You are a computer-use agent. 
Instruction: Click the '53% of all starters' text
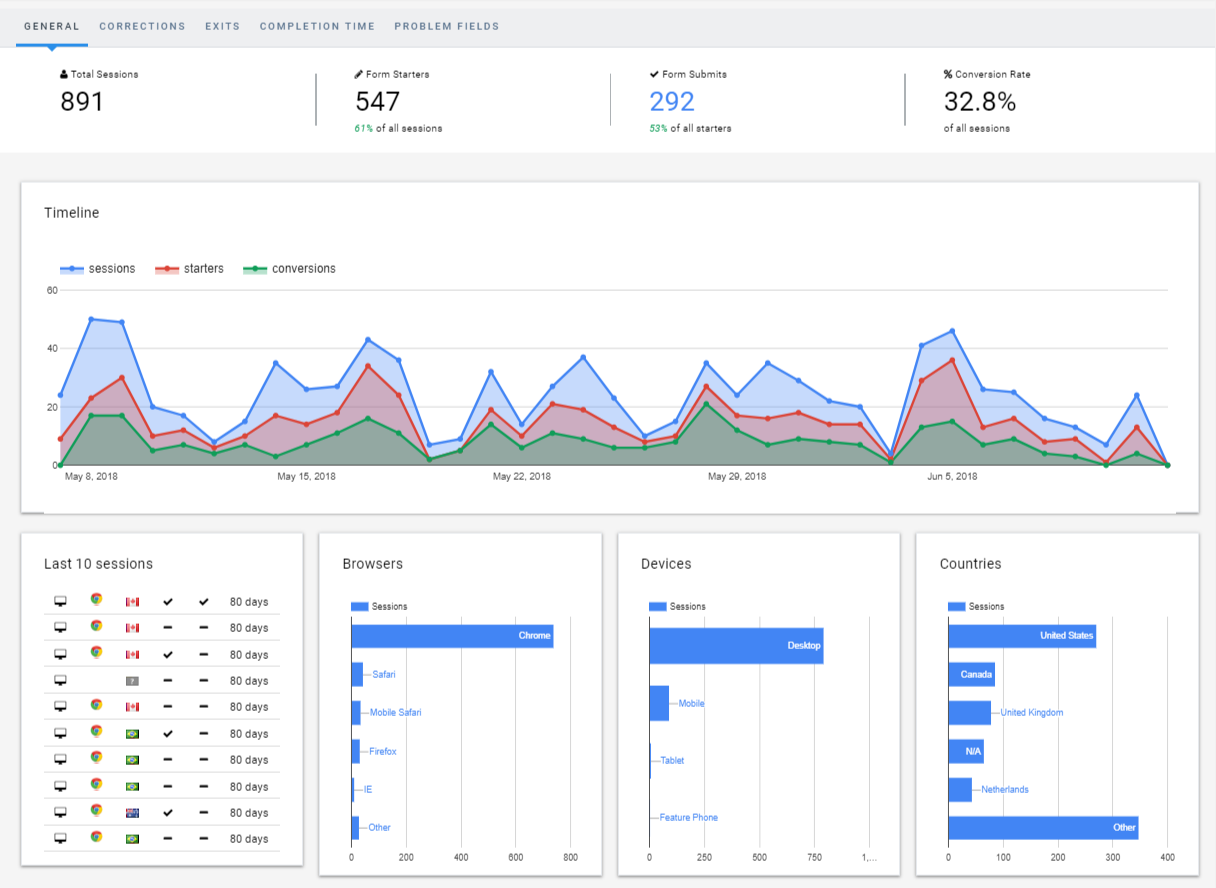(690, 128)
